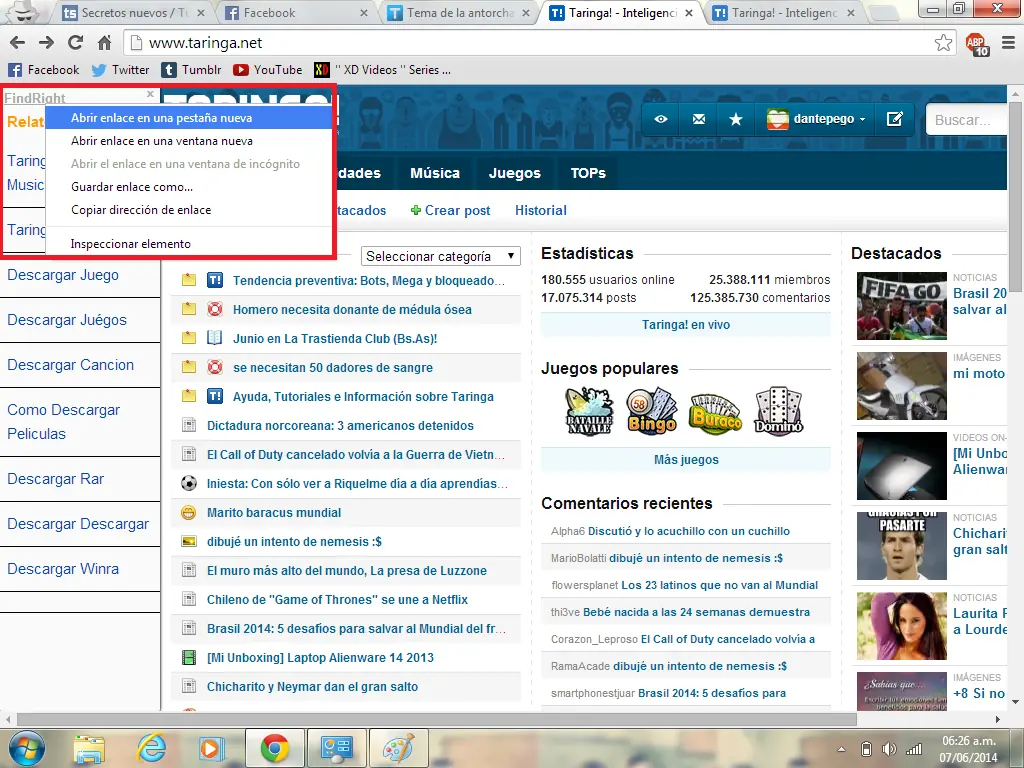Image resolution: width=1024 pixels, height=768 pixels.
Task: Open the Chrome hamburger menu
Action: coord(1008,43)
